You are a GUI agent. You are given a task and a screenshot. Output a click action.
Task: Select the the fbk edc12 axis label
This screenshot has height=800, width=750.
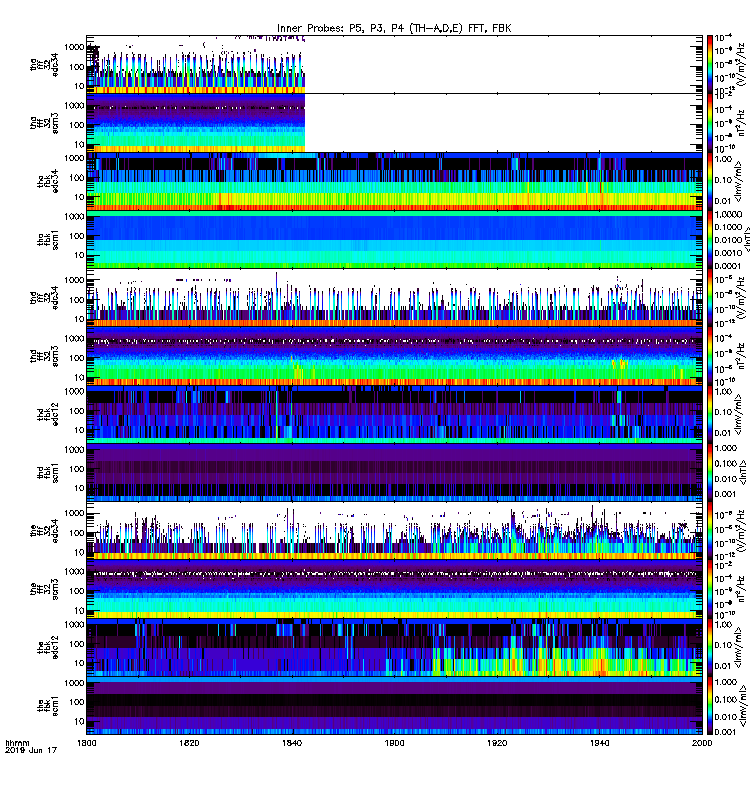(x=47, y=647)
